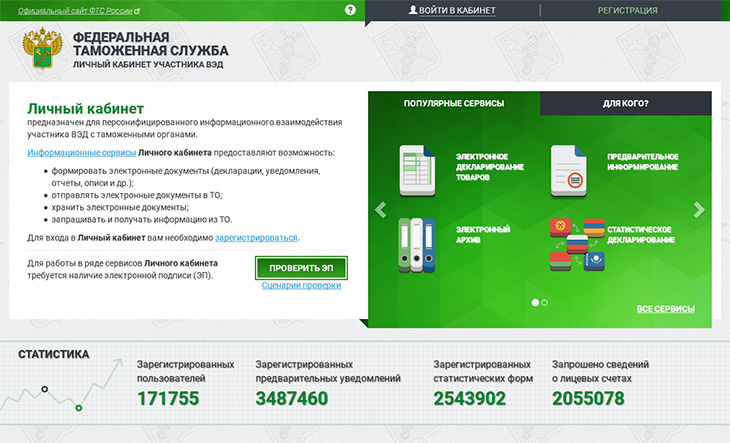This screenshot has height=443, width=730.
Task: Click the зарегистрироваться link
Action: [x=256, y=238]
